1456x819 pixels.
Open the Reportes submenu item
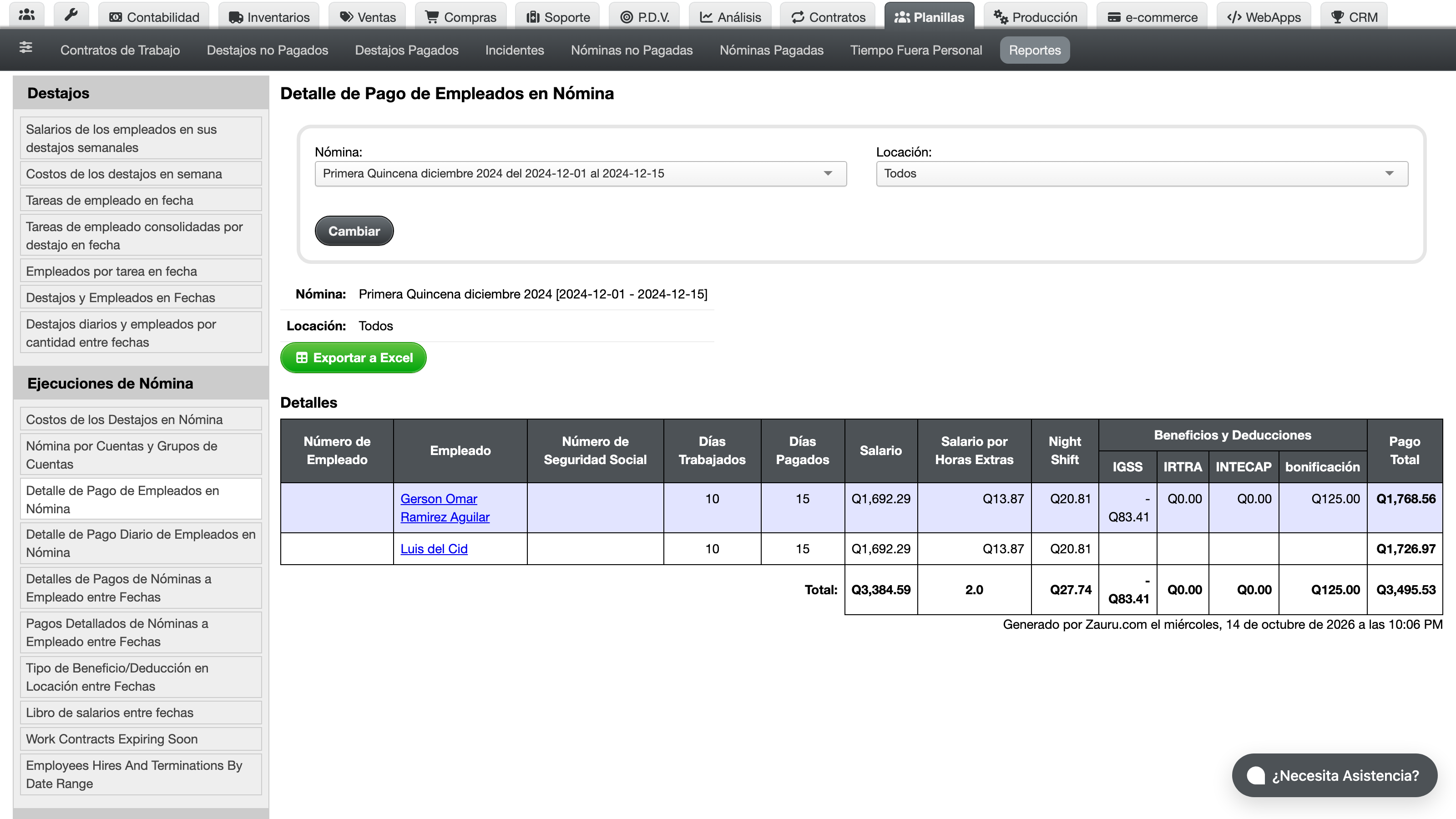(x=1035, y=50)
